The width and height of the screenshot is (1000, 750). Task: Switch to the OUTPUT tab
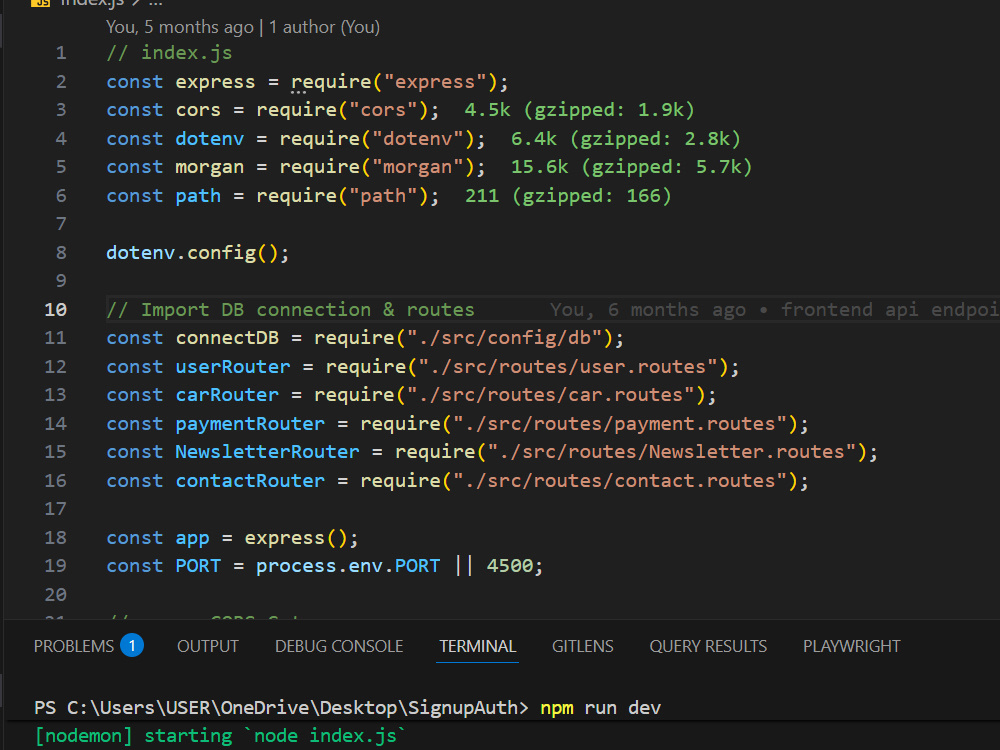point(207,646)
